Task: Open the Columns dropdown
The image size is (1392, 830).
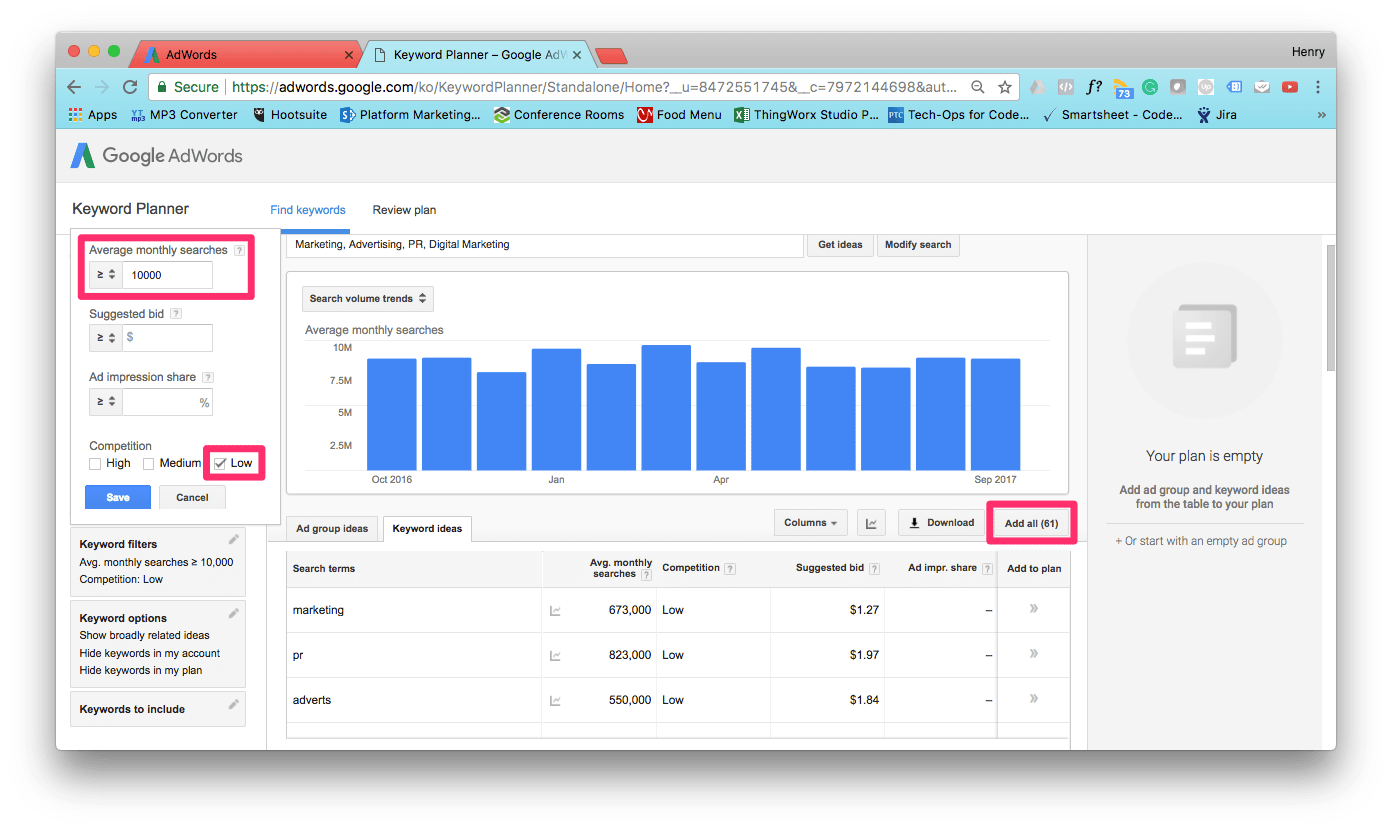Action: coord(811,522)
